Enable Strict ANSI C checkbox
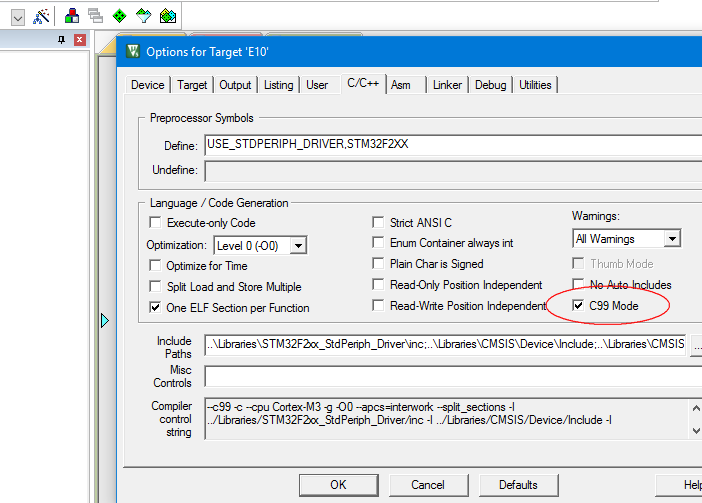The image size is (702, 503). 378,222
